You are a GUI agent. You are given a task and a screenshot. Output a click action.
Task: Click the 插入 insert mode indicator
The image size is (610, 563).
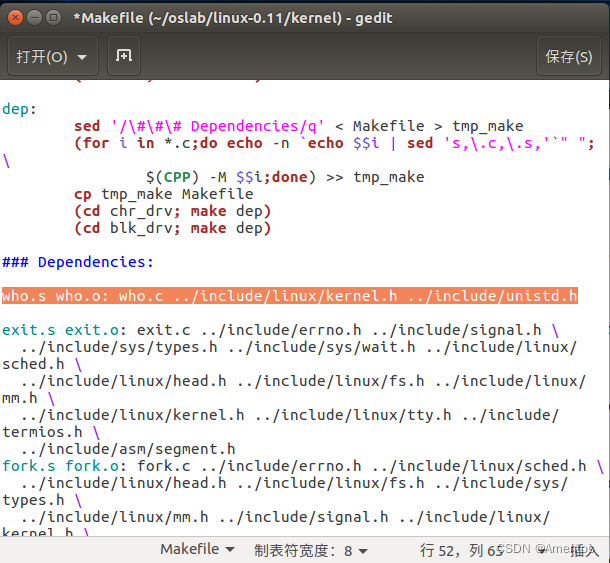point(585,550)
